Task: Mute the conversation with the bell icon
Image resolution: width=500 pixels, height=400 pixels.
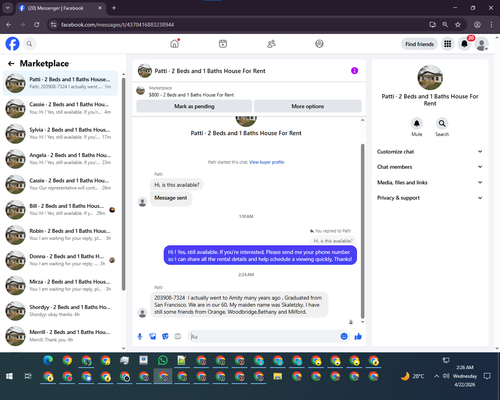Action: (417, 123)
